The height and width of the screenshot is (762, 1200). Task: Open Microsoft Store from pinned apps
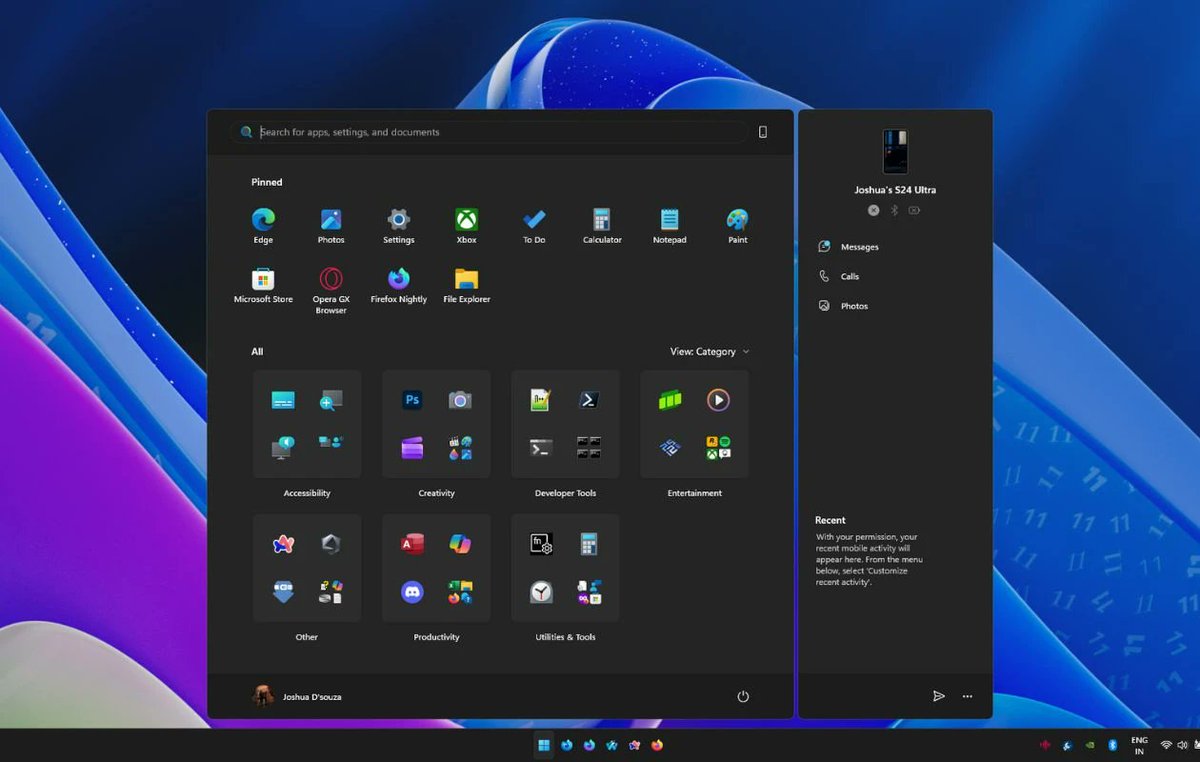[x=263, y=286]
